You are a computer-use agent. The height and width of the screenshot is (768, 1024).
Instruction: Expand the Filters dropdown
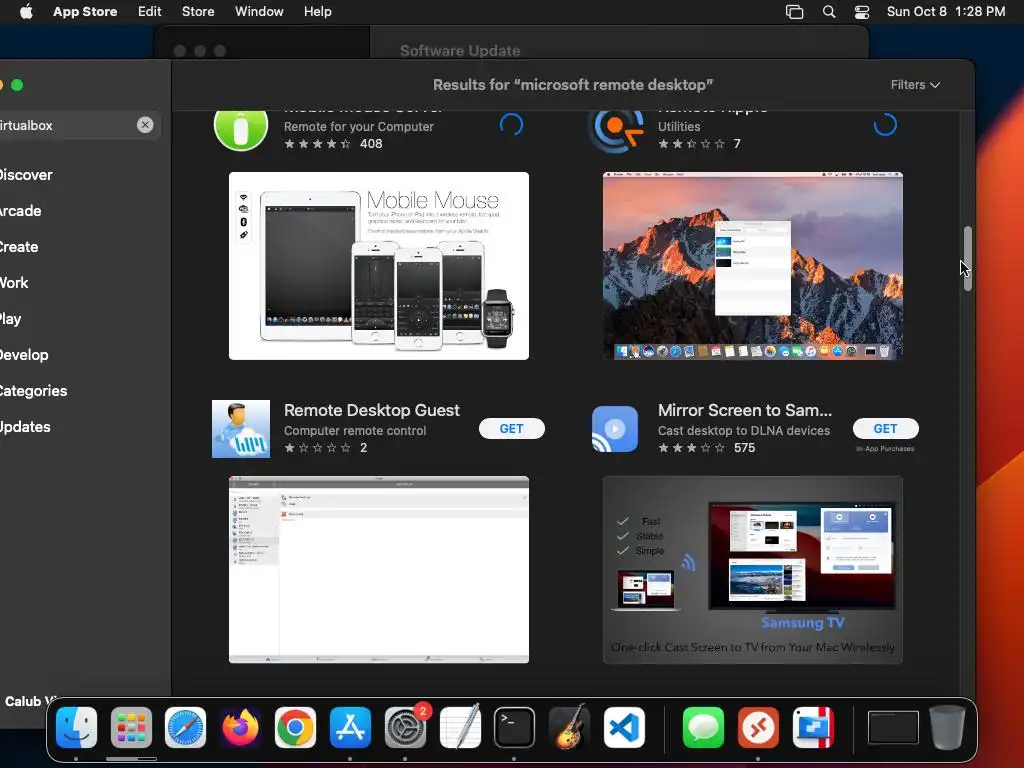pos(916,85)
